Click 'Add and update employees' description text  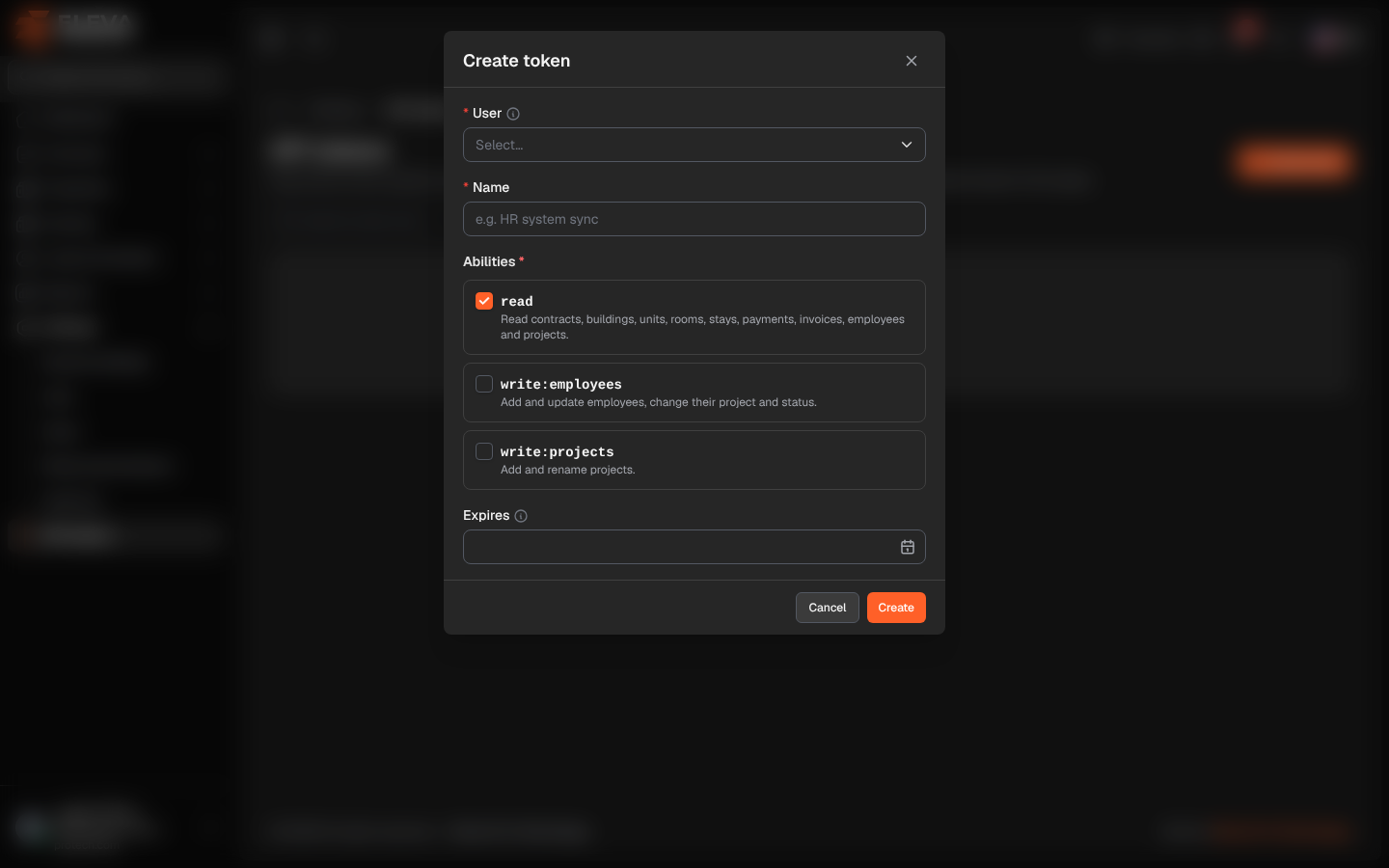(x=659, y=402)
